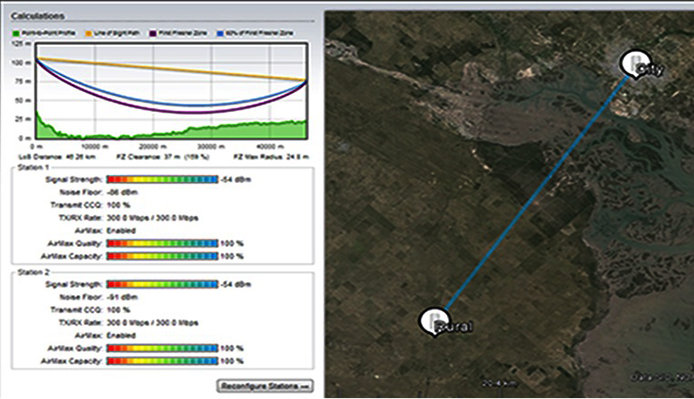Click Station 2 AirMax Capacity bar
Screen dimensions: 694x399
point(162,361)
